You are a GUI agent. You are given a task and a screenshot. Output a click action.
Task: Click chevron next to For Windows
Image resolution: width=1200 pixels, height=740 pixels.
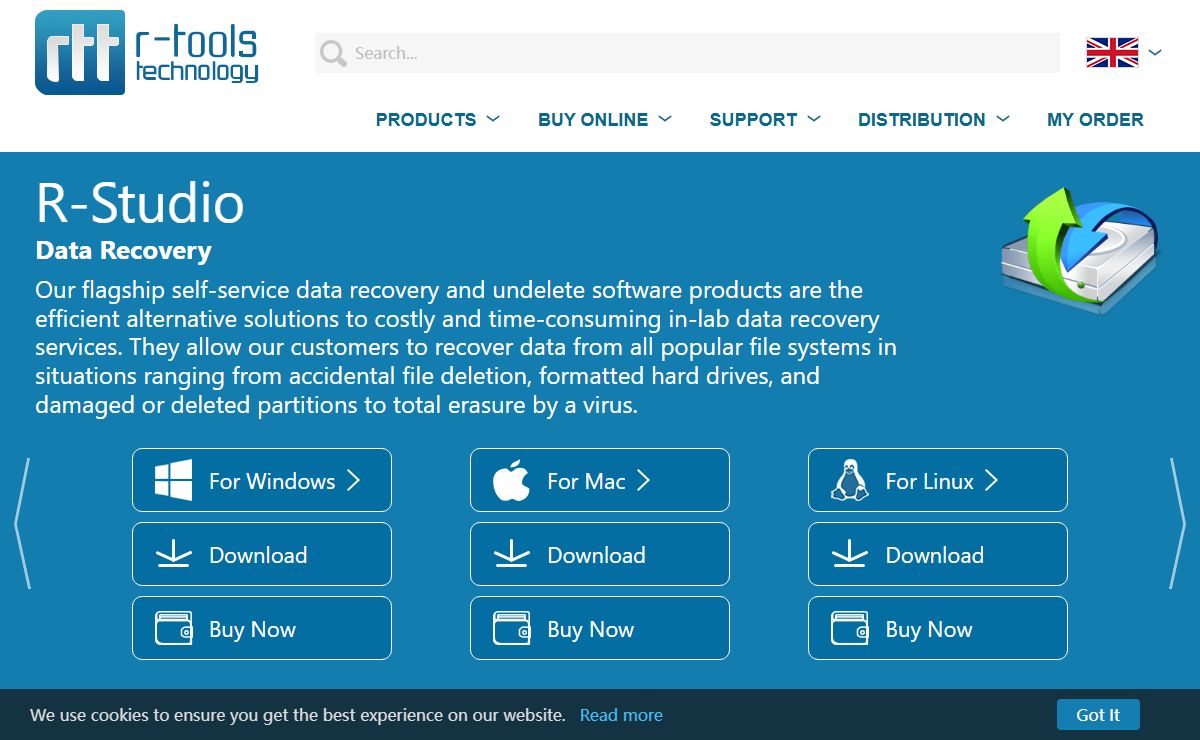point(353,481)
